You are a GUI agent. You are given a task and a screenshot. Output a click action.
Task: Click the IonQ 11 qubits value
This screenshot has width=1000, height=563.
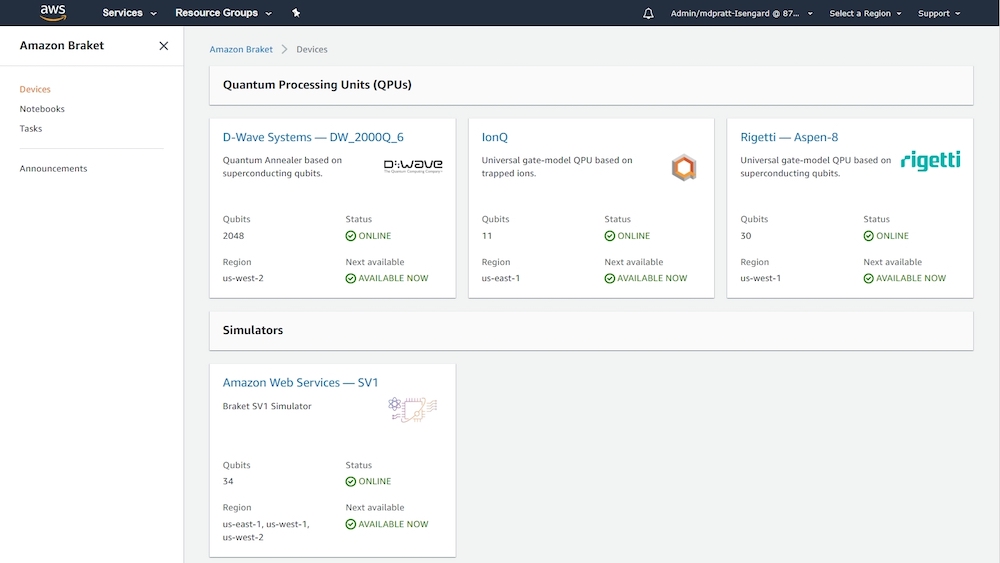tap(487, 236)
